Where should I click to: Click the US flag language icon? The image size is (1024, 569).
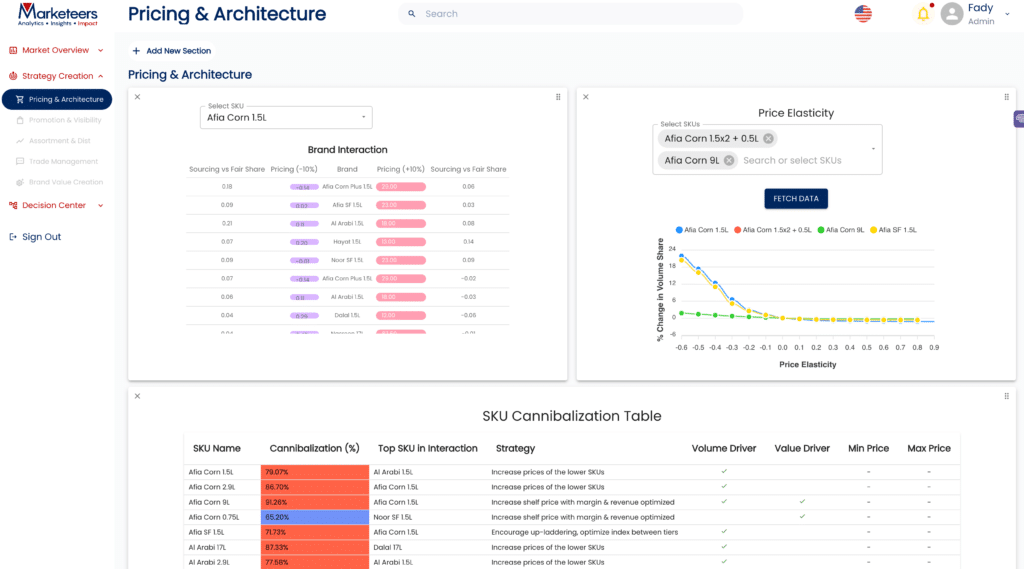click(x=862, y=14)
